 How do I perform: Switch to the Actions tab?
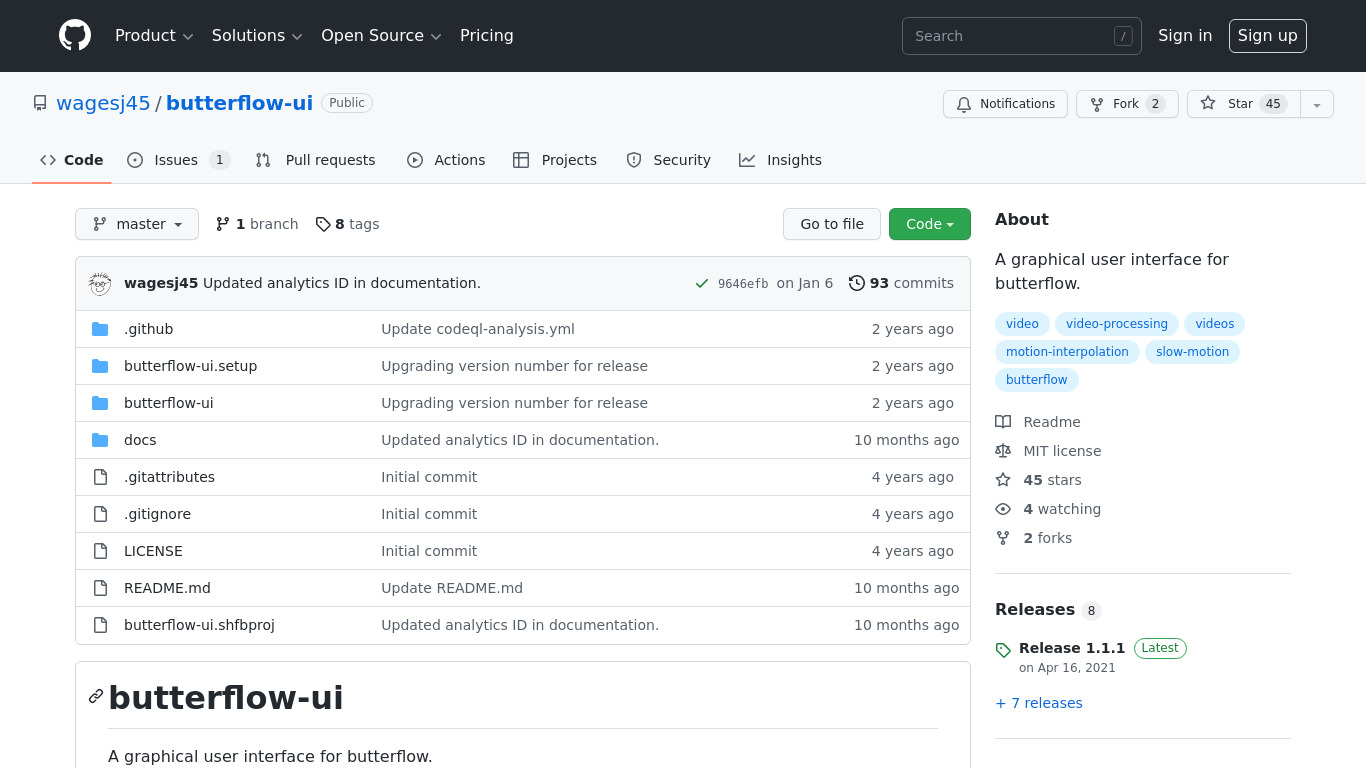click(446, 160)
